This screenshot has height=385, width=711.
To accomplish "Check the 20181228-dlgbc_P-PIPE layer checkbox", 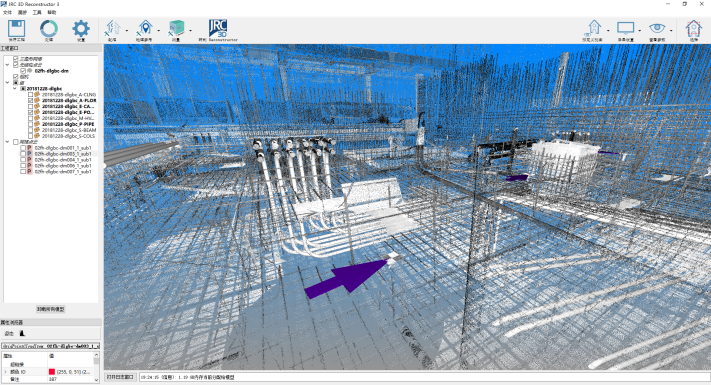I will tap(30, 124).
